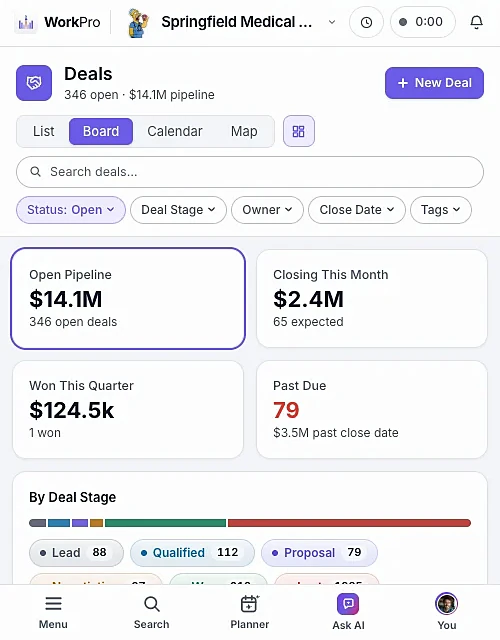Open the time history clock icon
The height and width of the screenshot is (640, 500).
pyautogui.click(x=366, y=22)
